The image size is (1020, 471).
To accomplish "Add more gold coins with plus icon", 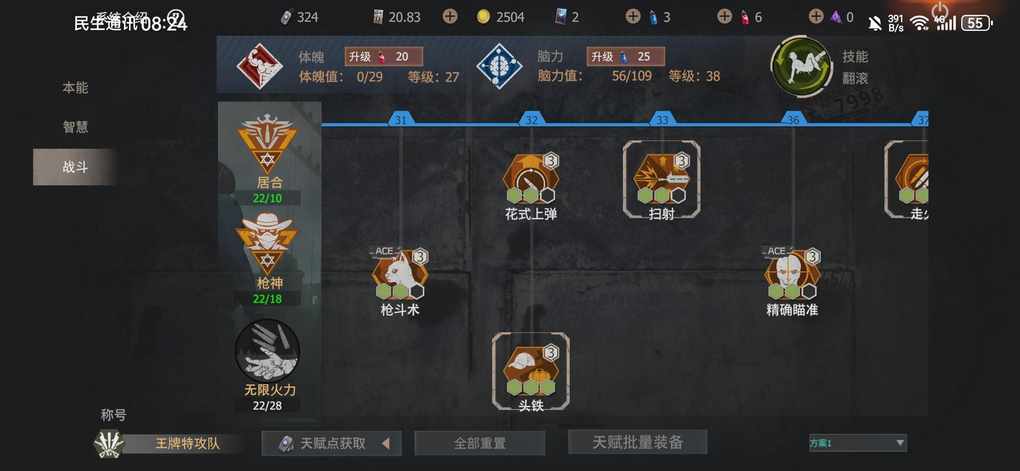I will click(450, 17).
